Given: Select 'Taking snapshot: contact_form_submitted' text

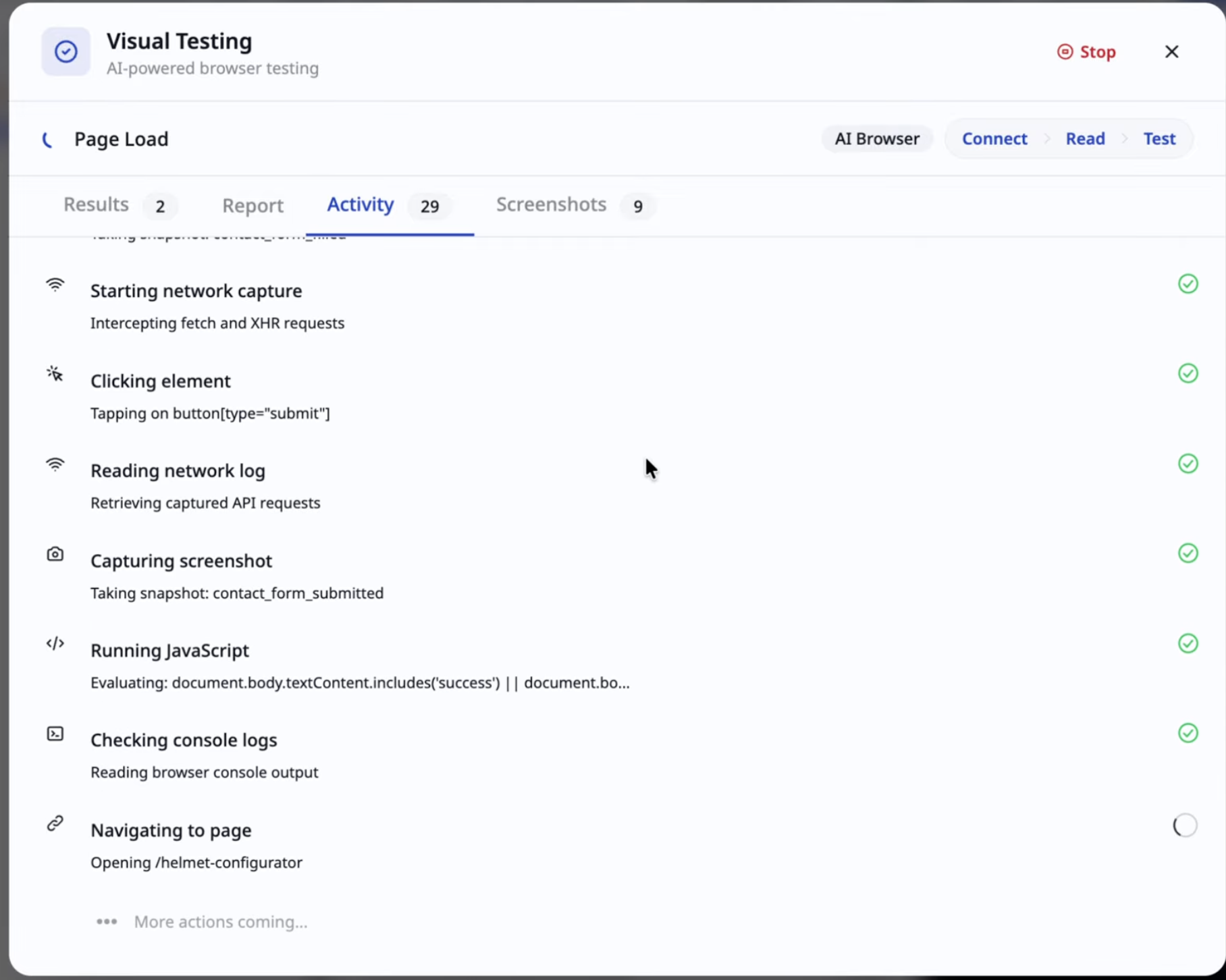Looking at the screenshot, I should 237,593.
